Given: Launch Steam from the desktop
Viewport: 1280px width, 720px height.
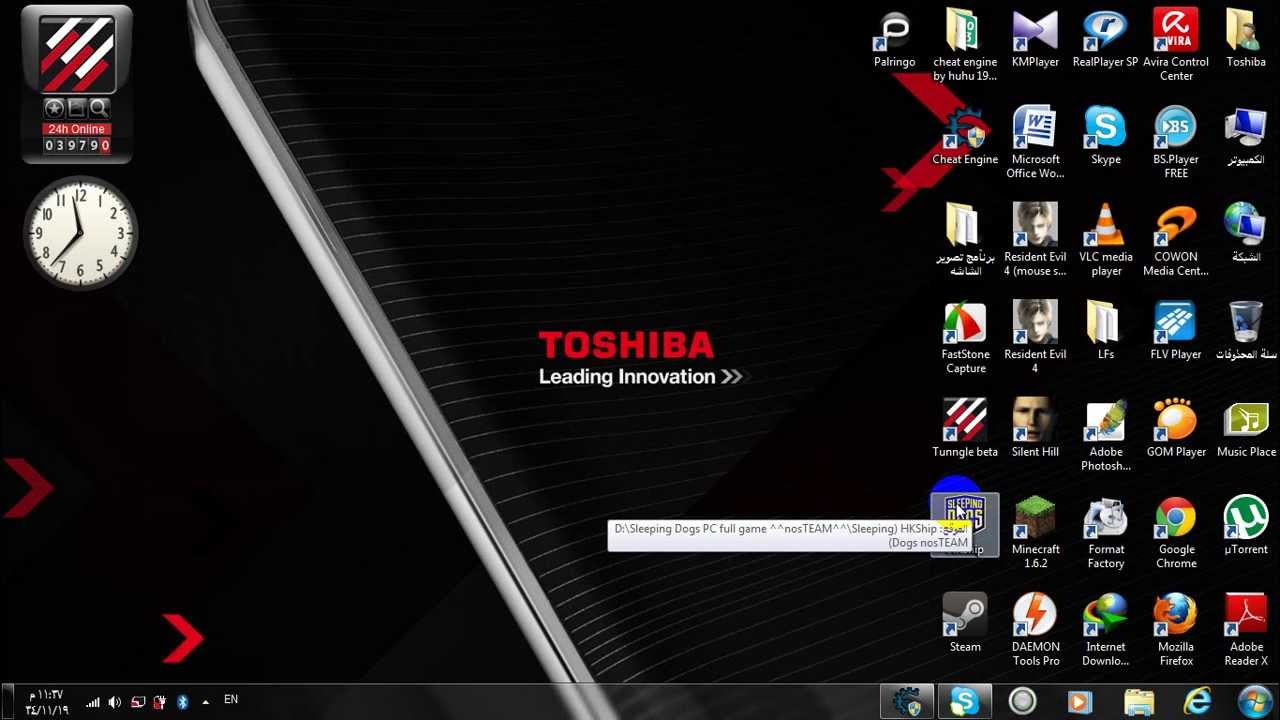Looking at the screenshot, I should click(x=965, y=623).
